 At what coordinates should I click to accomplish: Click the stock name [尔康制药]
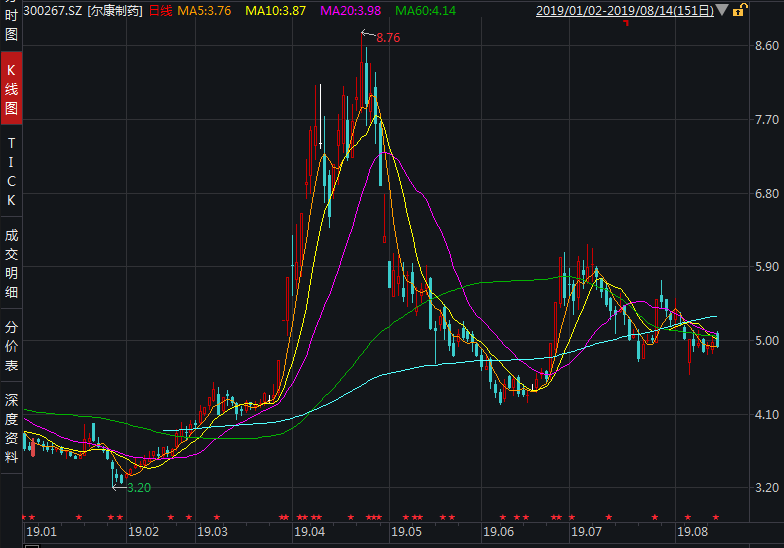tap(115, 10)
